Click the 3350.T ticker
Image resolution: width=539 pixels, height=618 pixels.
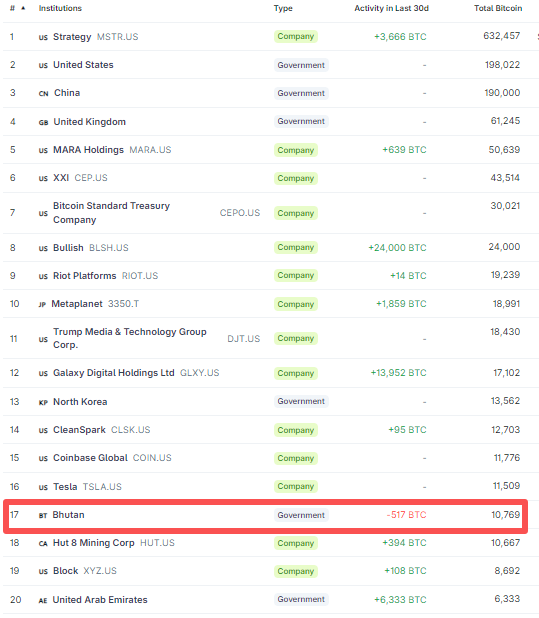pos(123,304)
